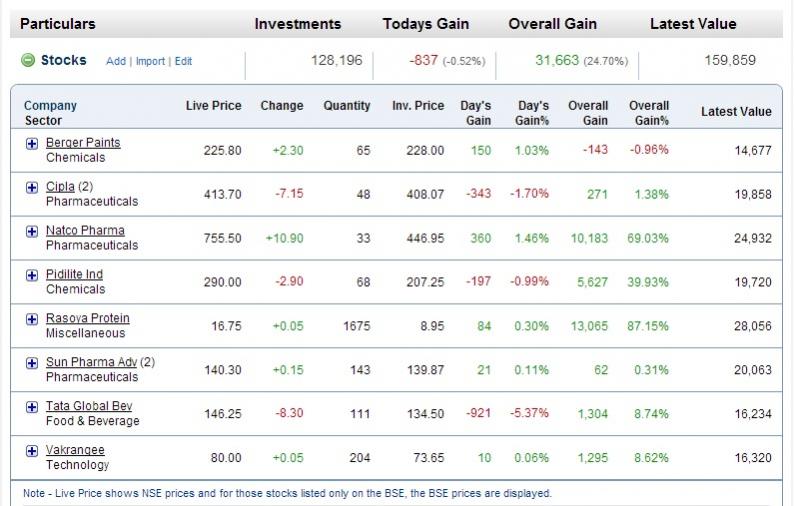Sort by Live Price column header

pos(213,105)
